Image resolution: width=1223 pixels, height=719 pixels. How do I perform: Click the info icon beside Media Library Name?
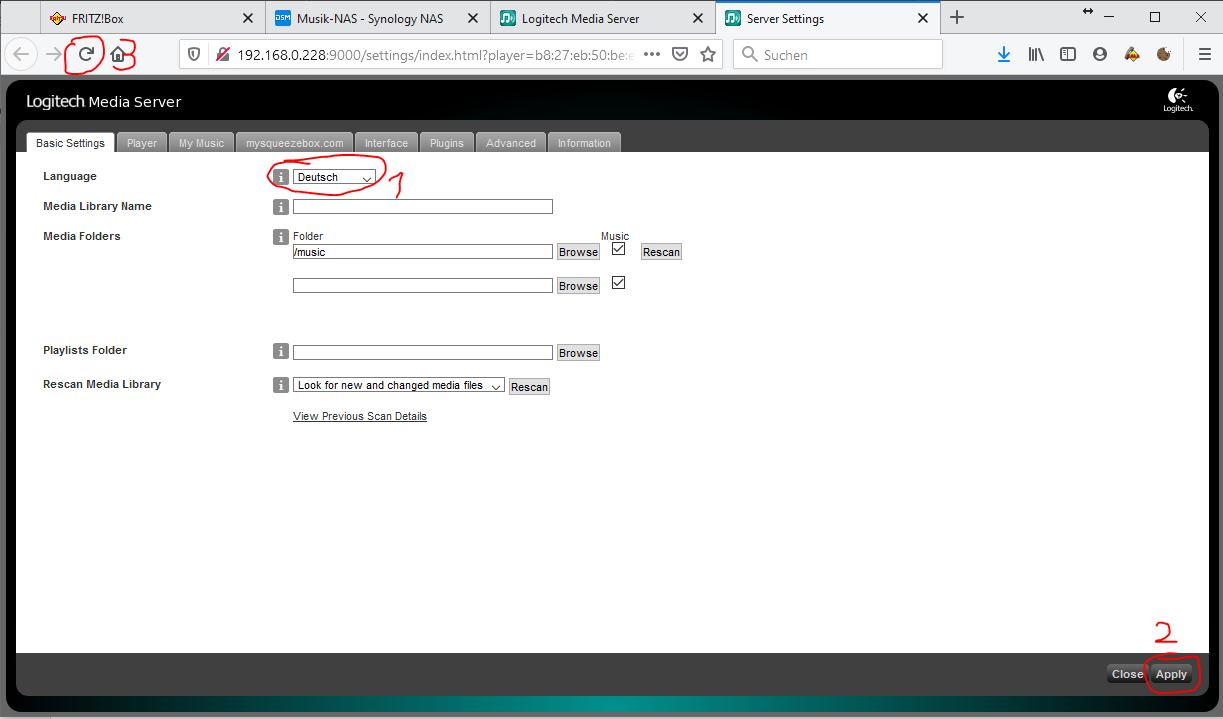point(281,207)
